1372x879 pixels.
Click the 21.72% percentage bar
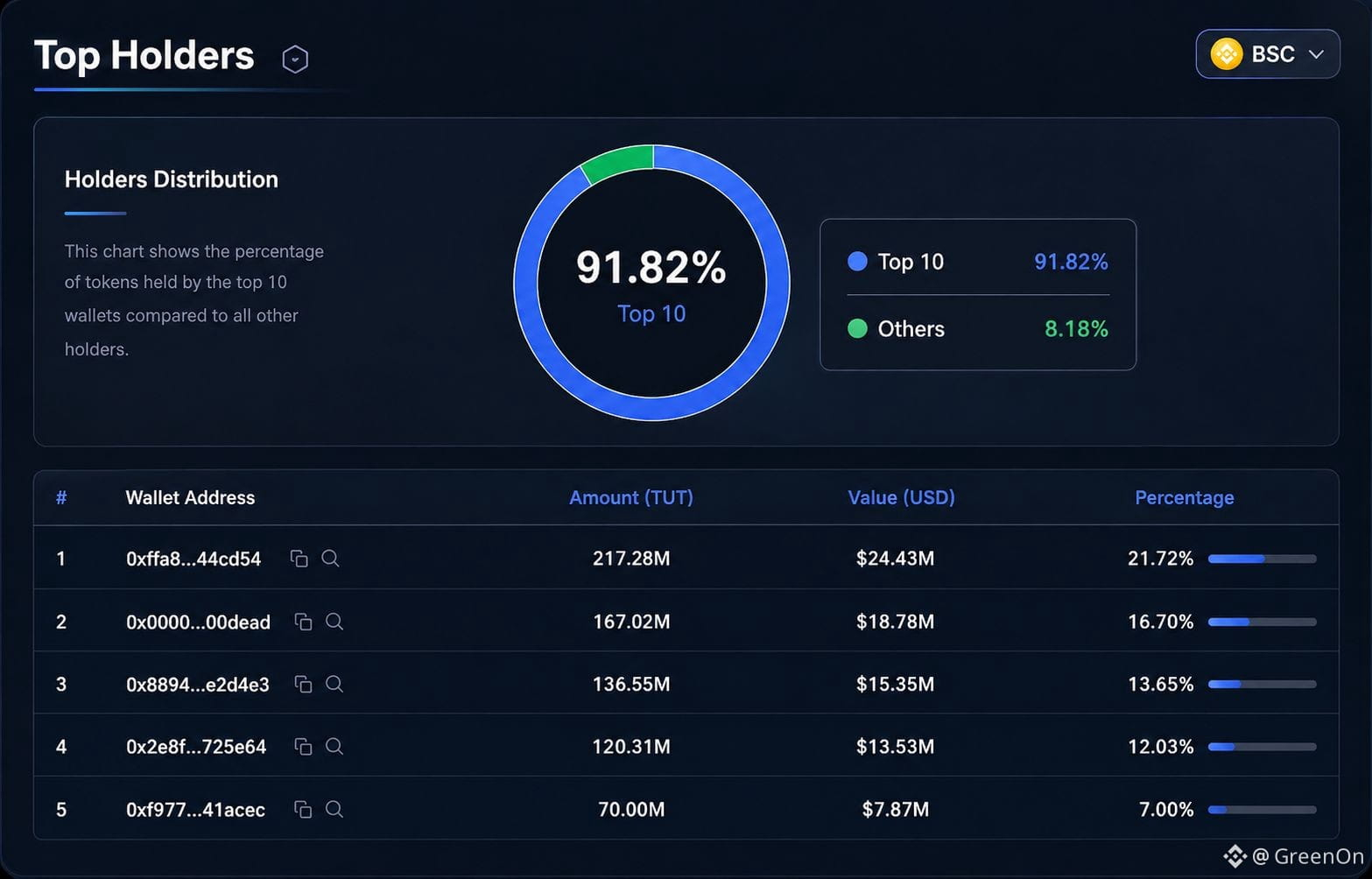(x=1262, y=559)
